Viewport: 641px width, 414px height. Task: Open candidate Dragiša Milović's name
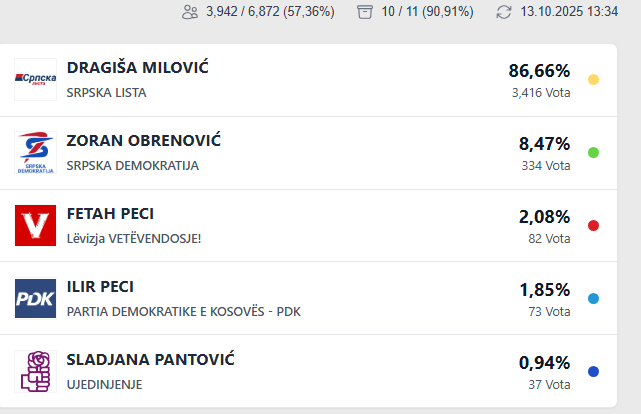click(138, 68)
